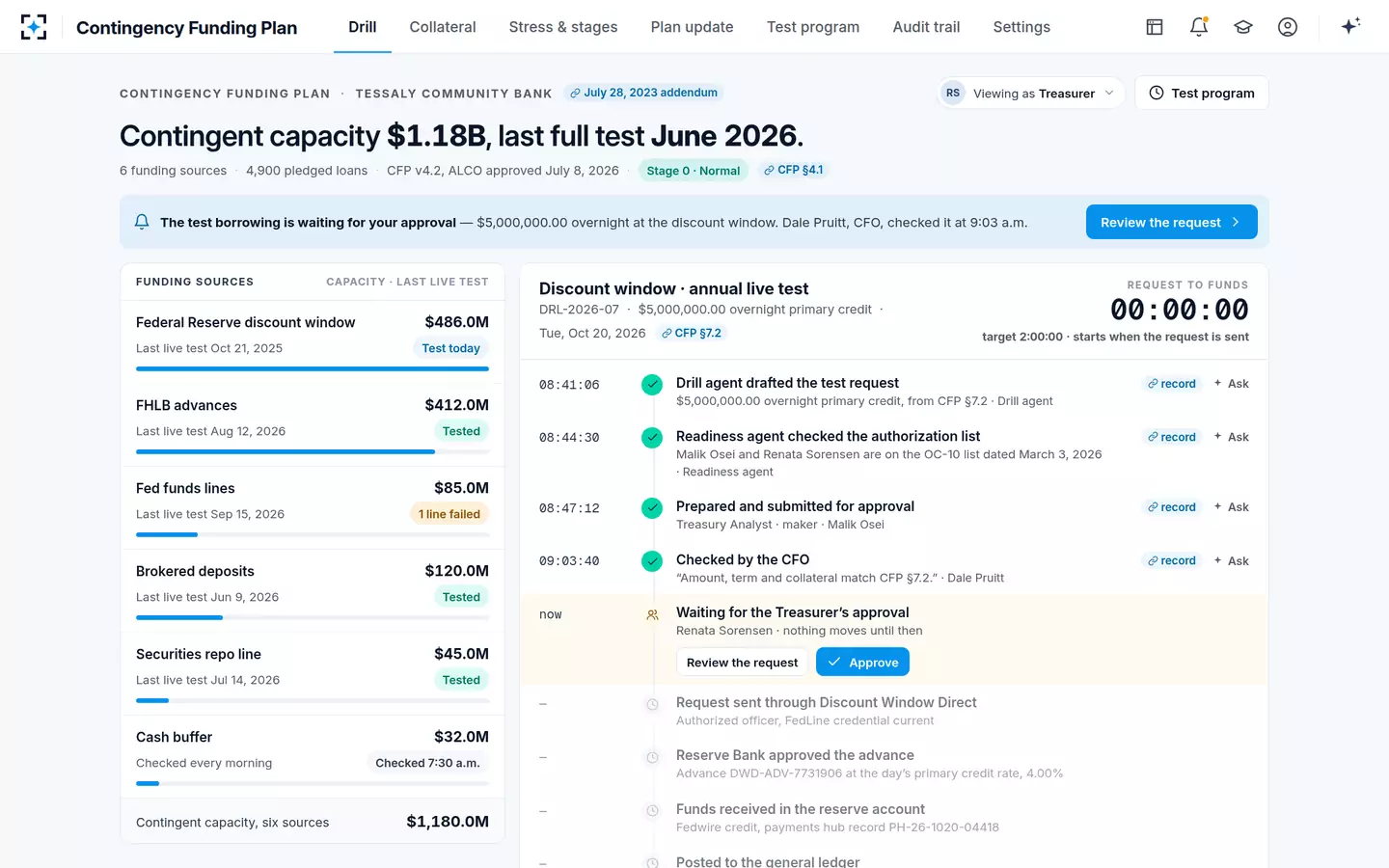Screen dimensions: 1389x868
Task: Open record link for Prepared and submitted step
Action: [1172, 507]
